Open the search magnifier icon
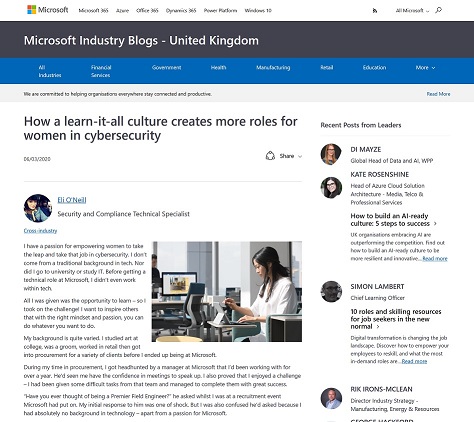Viewport: 474px width, 422px height. pos(438,10)
